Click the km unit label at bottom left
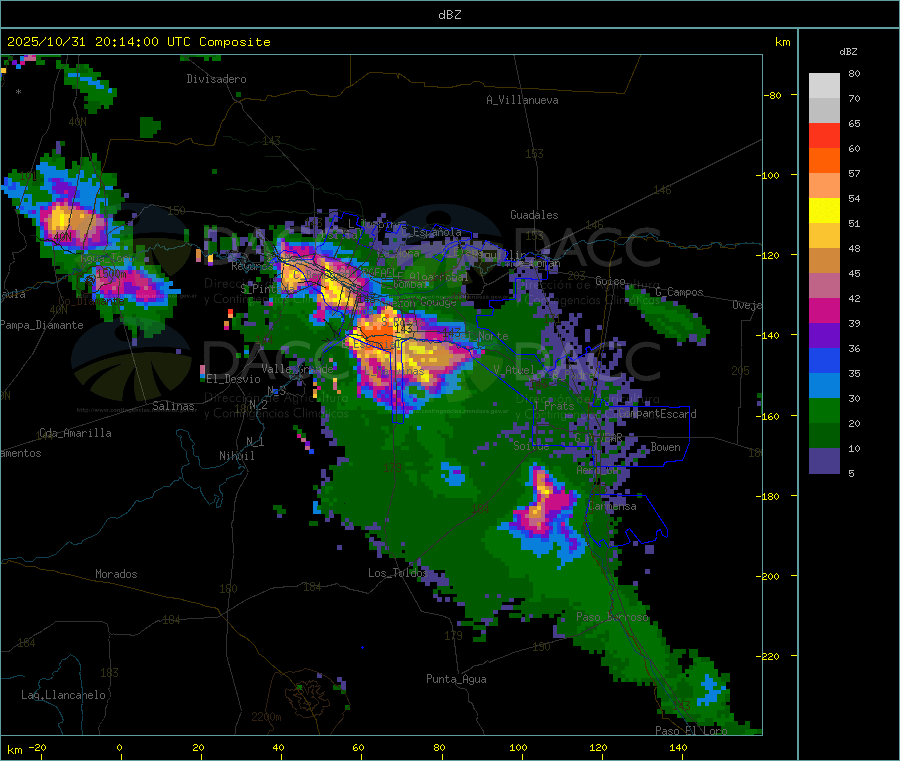The width and height of the screenshot is (900, 761). pyautogui.click(x=14, y=750)
